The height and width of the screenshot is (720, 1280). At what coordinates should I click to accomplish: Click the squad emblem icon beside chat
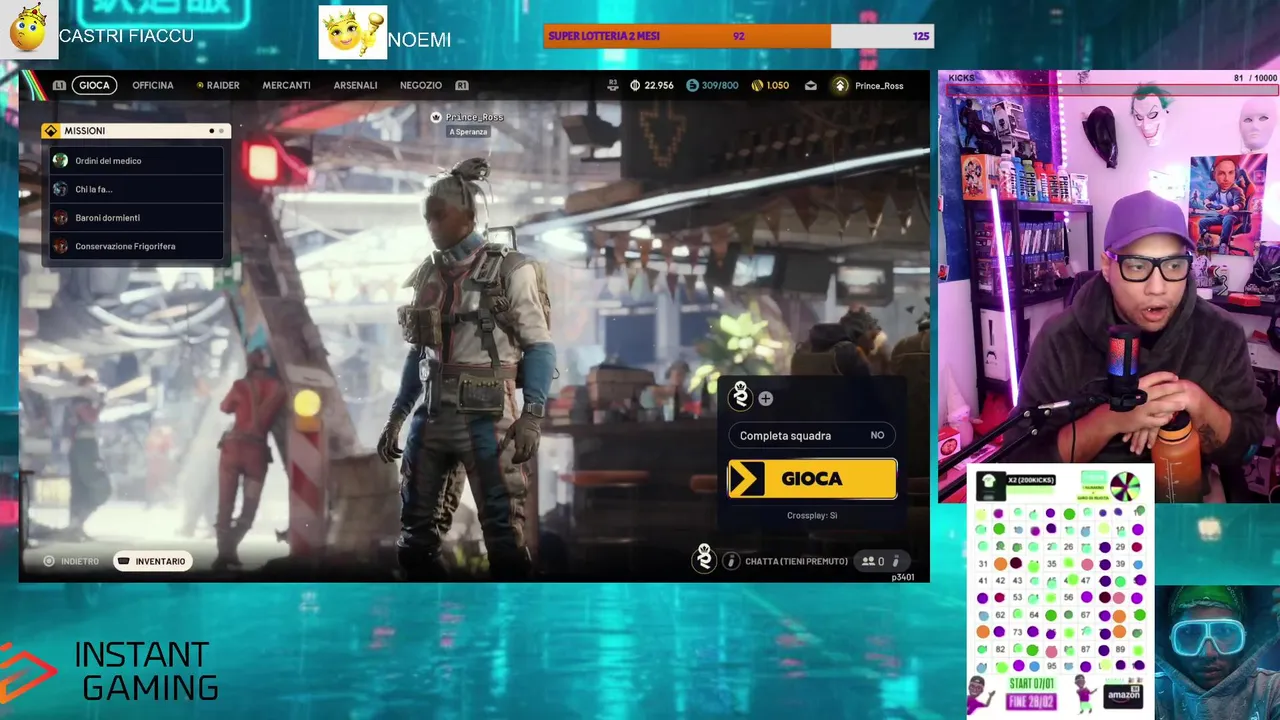coord(704,559)
